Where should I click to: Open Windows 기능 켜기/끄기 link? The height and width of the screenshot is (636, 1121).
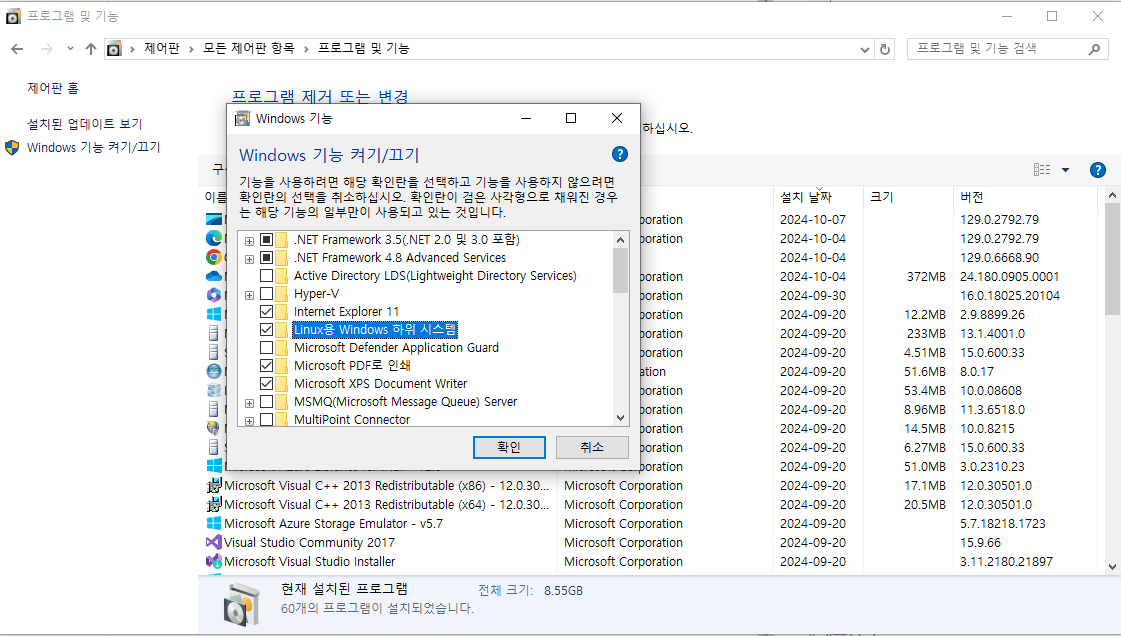pyautogui.click(x=94, y=148)
